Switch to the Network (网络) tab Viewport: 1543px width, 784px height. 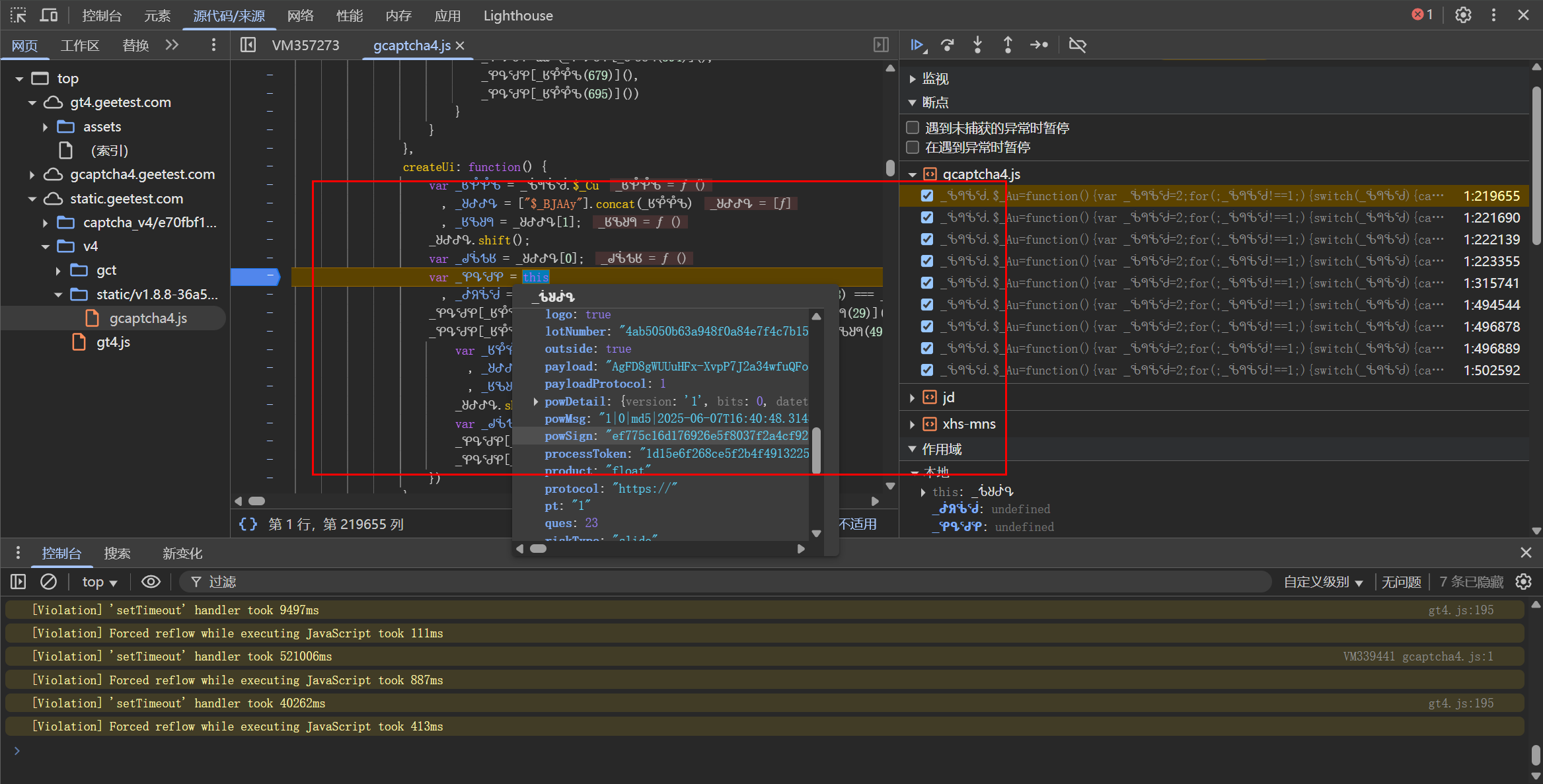point(301,15)
